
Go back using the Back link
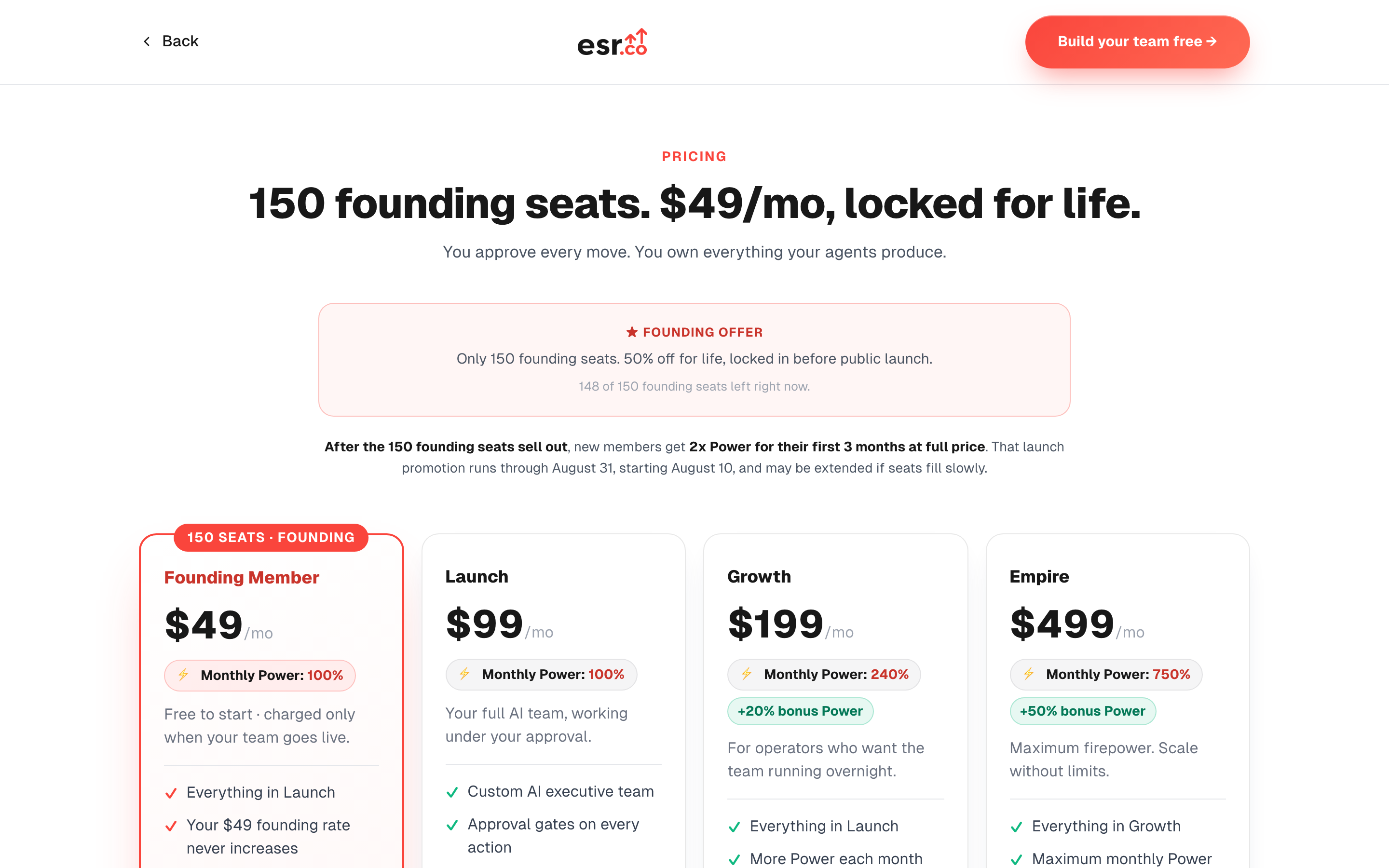click(170, 41)
